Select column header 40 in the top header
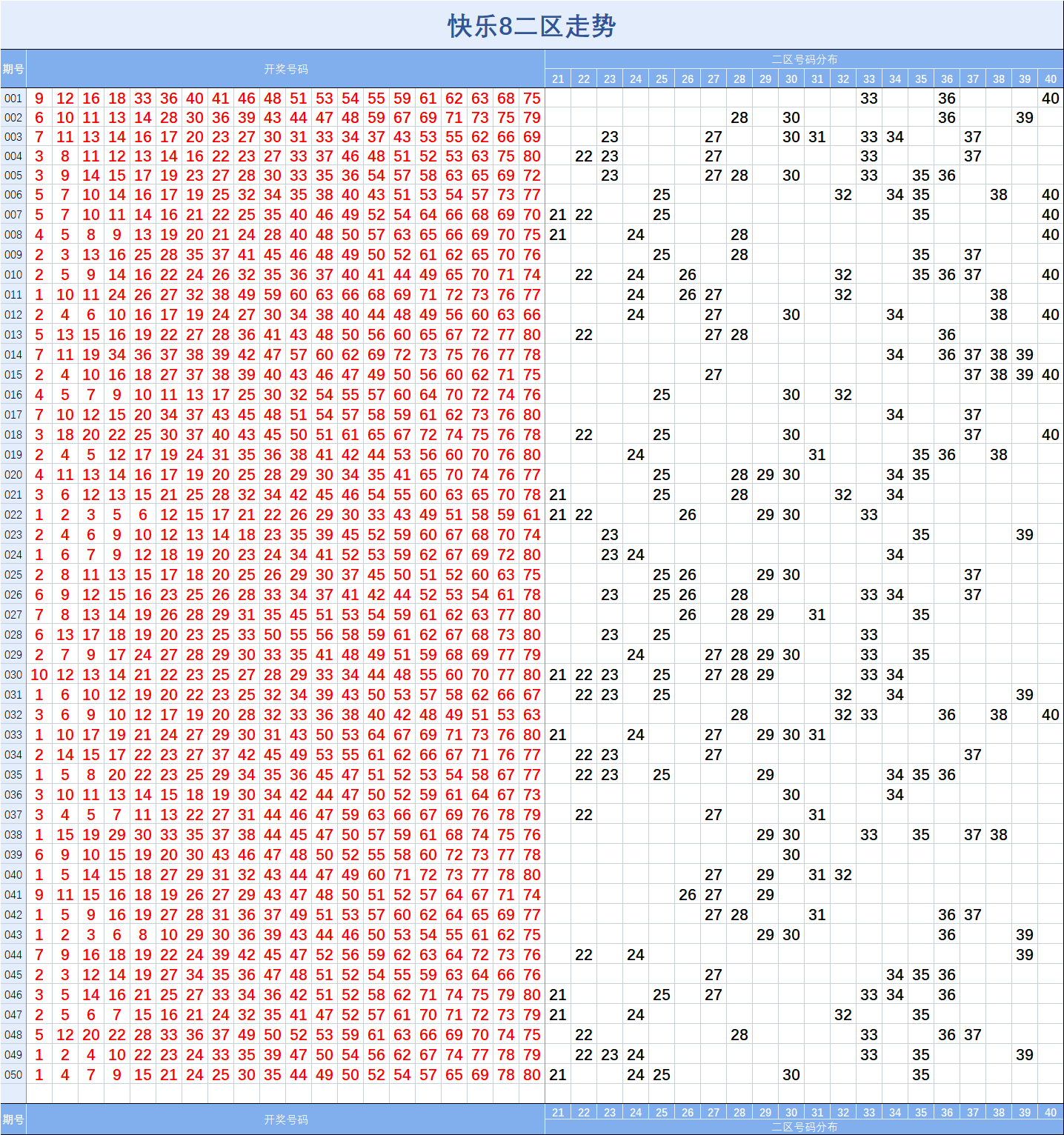This screenshot has height=1135, width=1064. [1051, 79]
